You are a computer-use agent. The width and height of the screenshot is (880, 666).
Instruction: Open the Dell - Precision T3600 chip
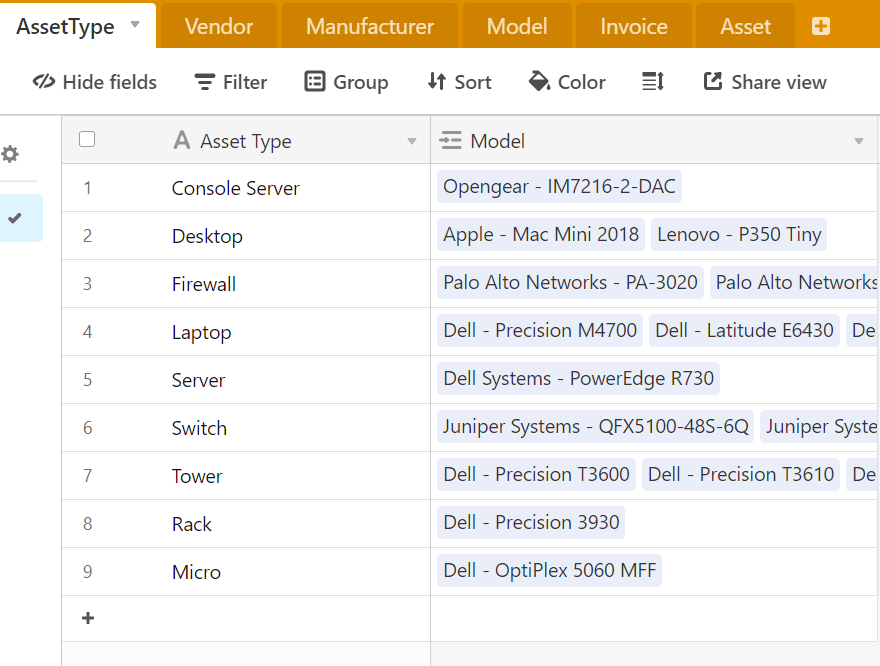pos(536,474)
